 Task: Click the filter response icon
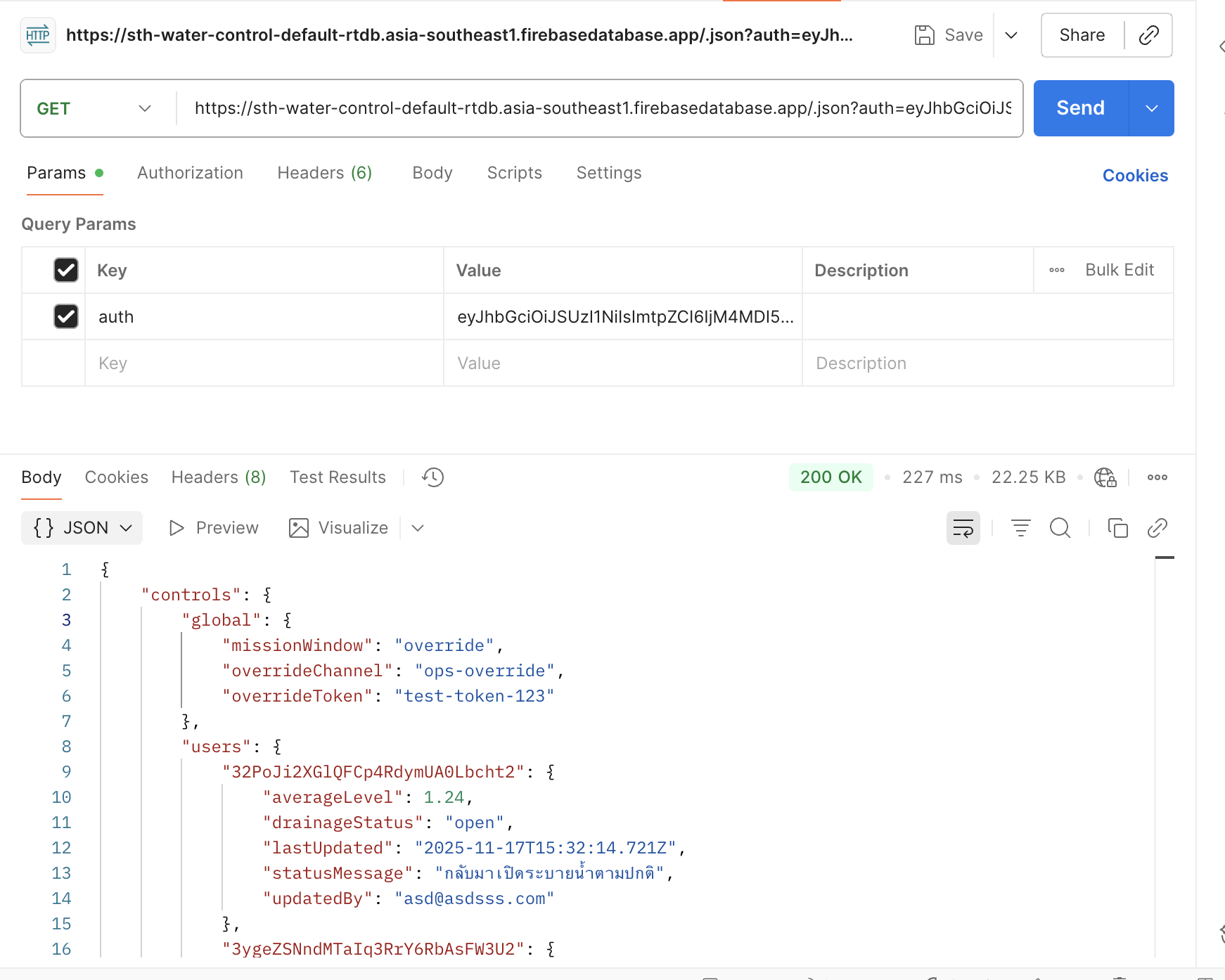pyautogui.click(x=1020, y=528)
